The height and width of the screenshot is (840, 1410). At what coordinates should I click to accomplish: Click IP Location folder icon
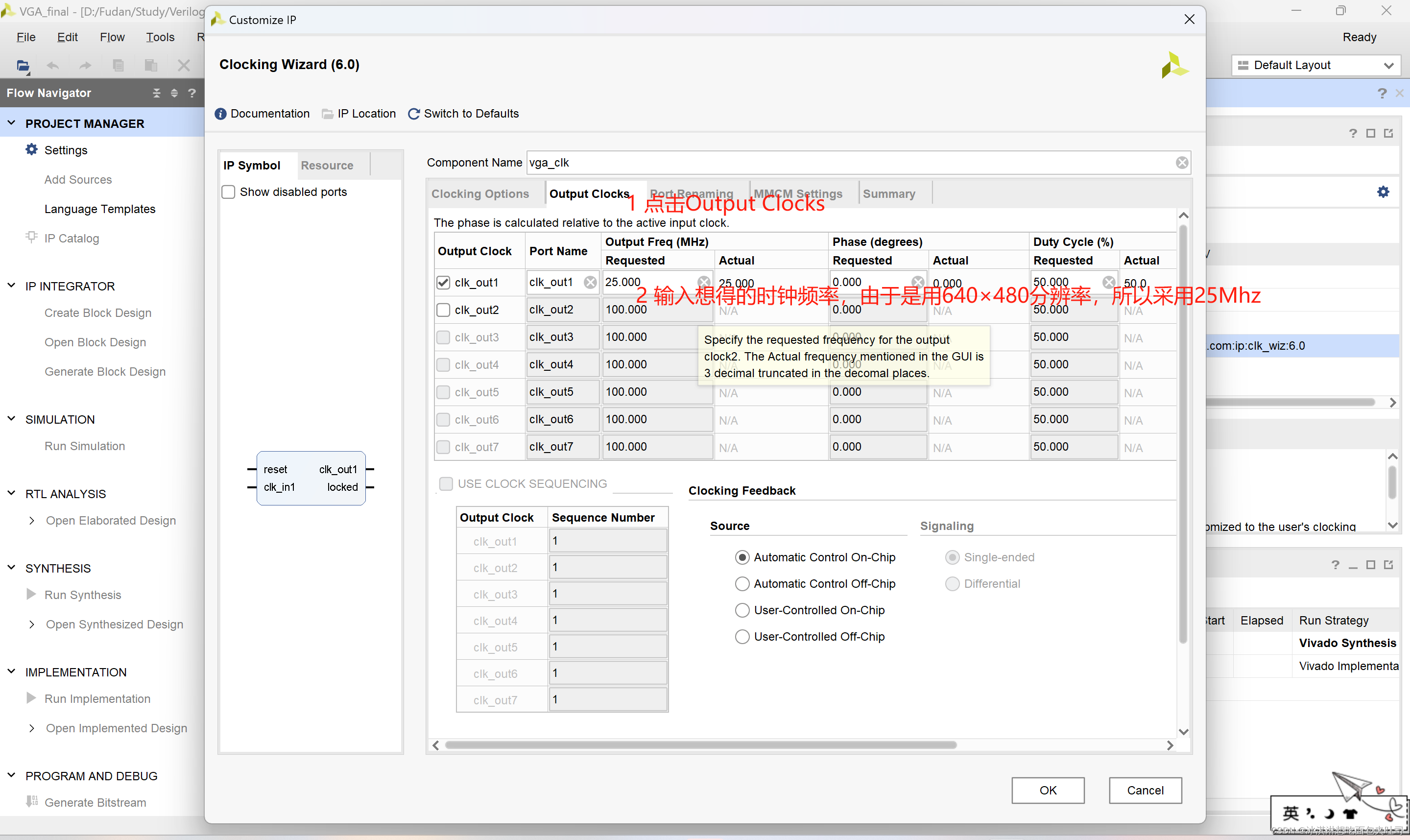coord(327,114)
